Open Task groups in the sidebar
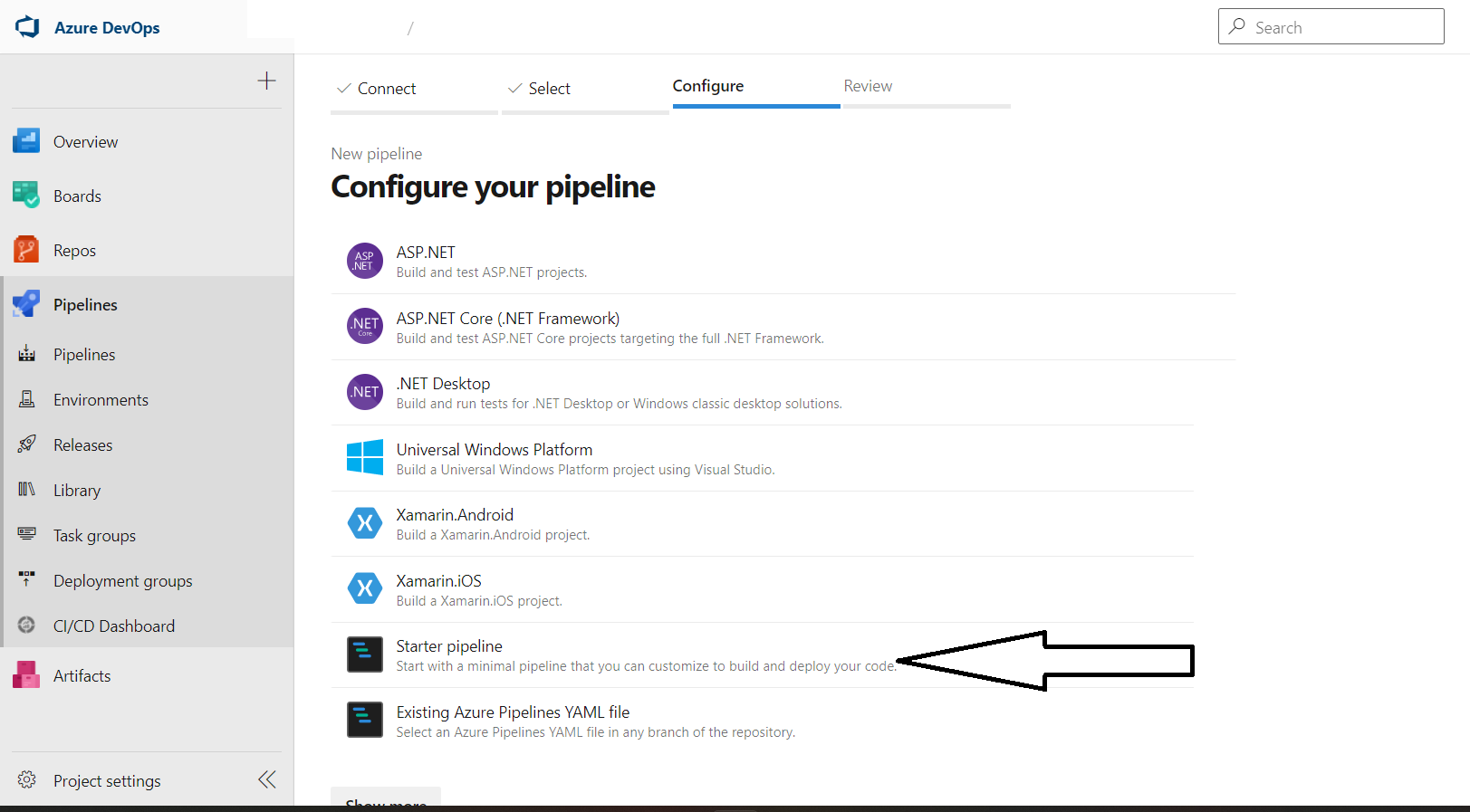The width and height of the screenshot is (1470, 812). click(94, 536)
